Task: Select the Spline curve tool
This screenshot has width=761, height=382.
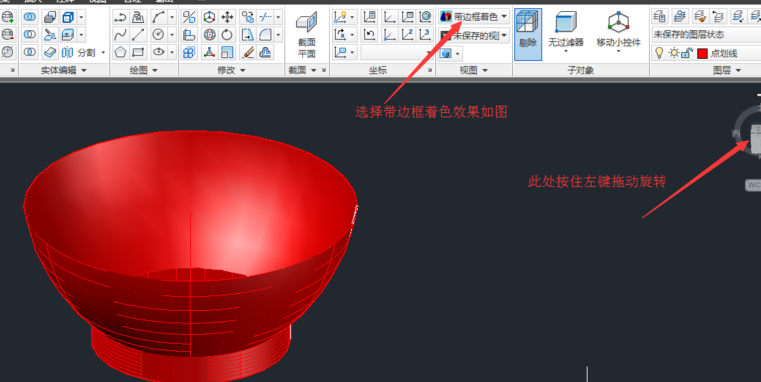Action: [x=120, y=34]
